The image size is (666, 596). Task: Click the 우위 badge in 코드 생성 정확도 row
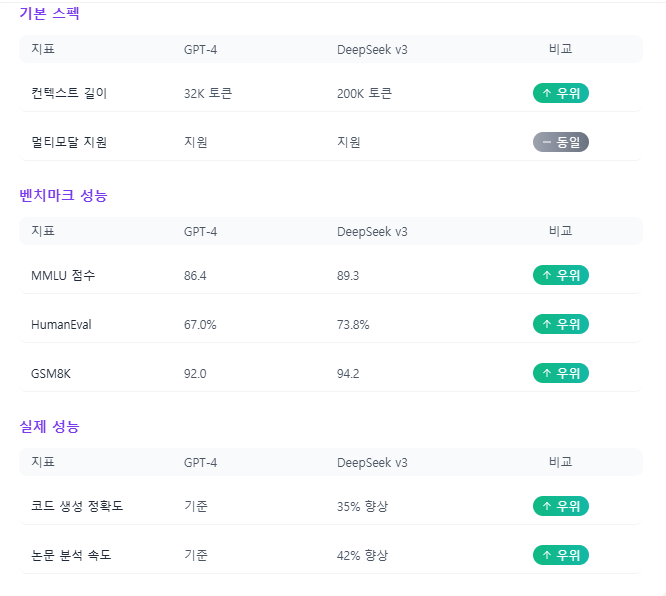pos(561,506)
